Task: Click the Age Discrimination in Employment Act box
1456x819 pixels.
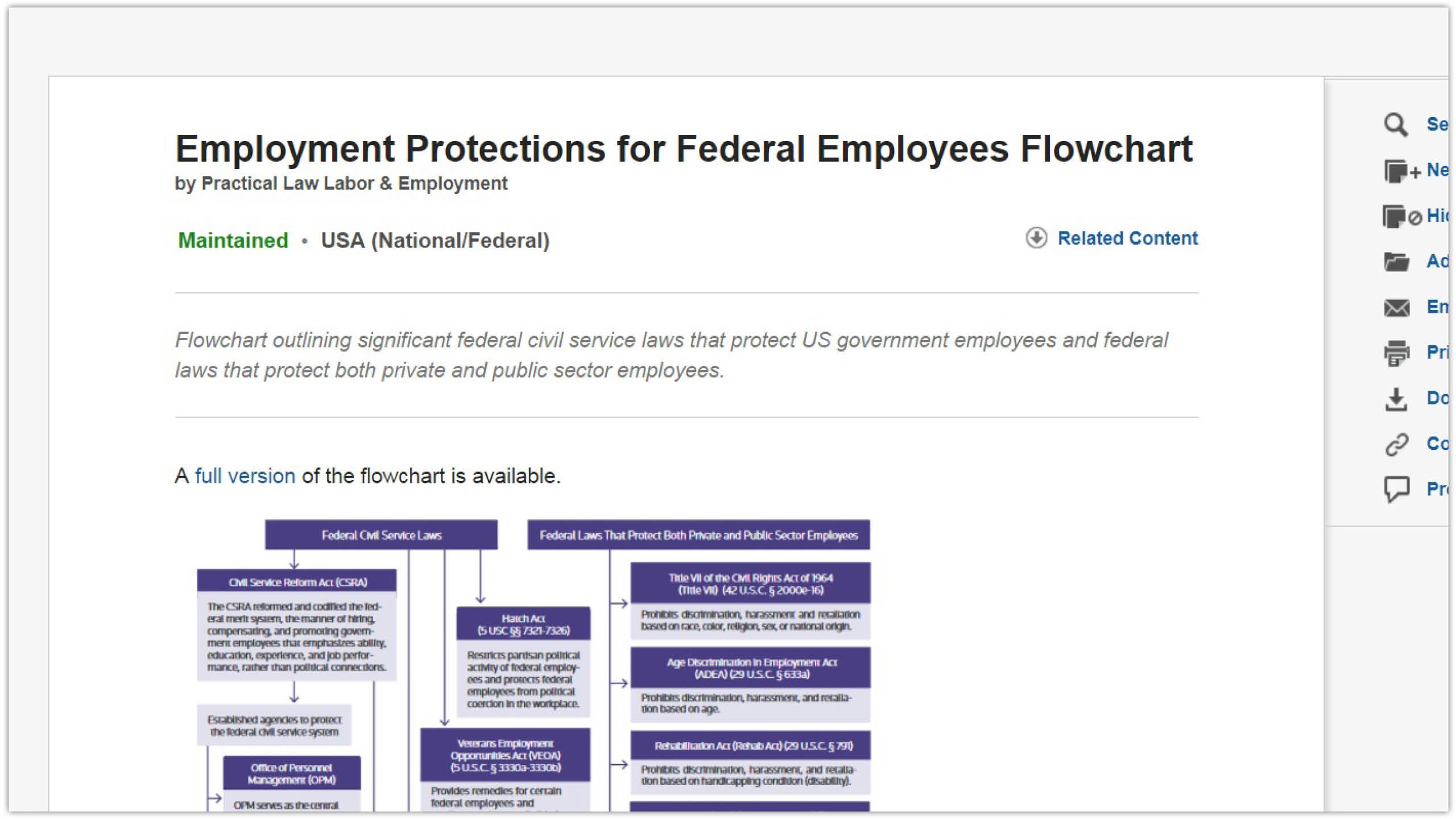Action: coord(750,668)
